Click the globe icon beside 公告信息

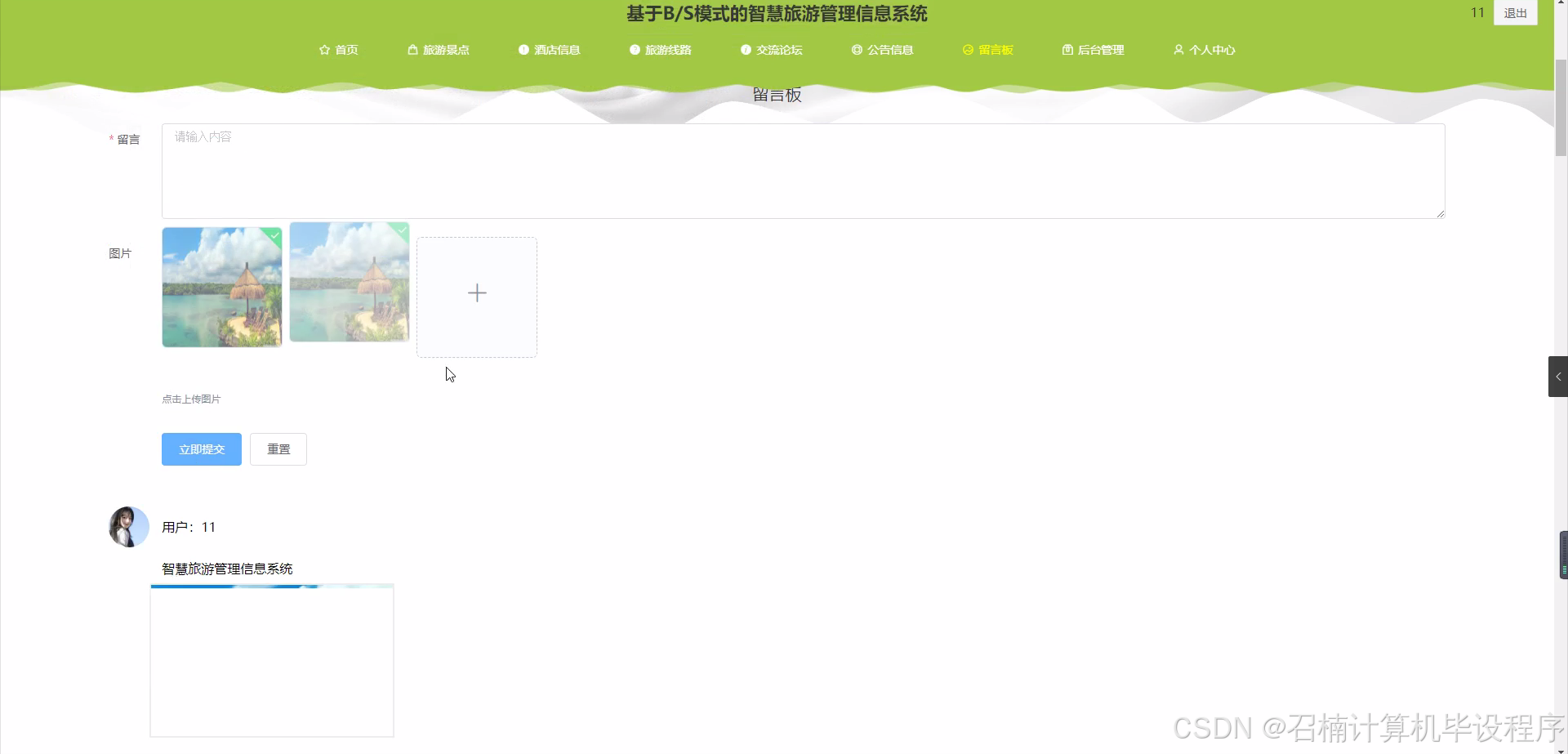[x=856, y=50]
